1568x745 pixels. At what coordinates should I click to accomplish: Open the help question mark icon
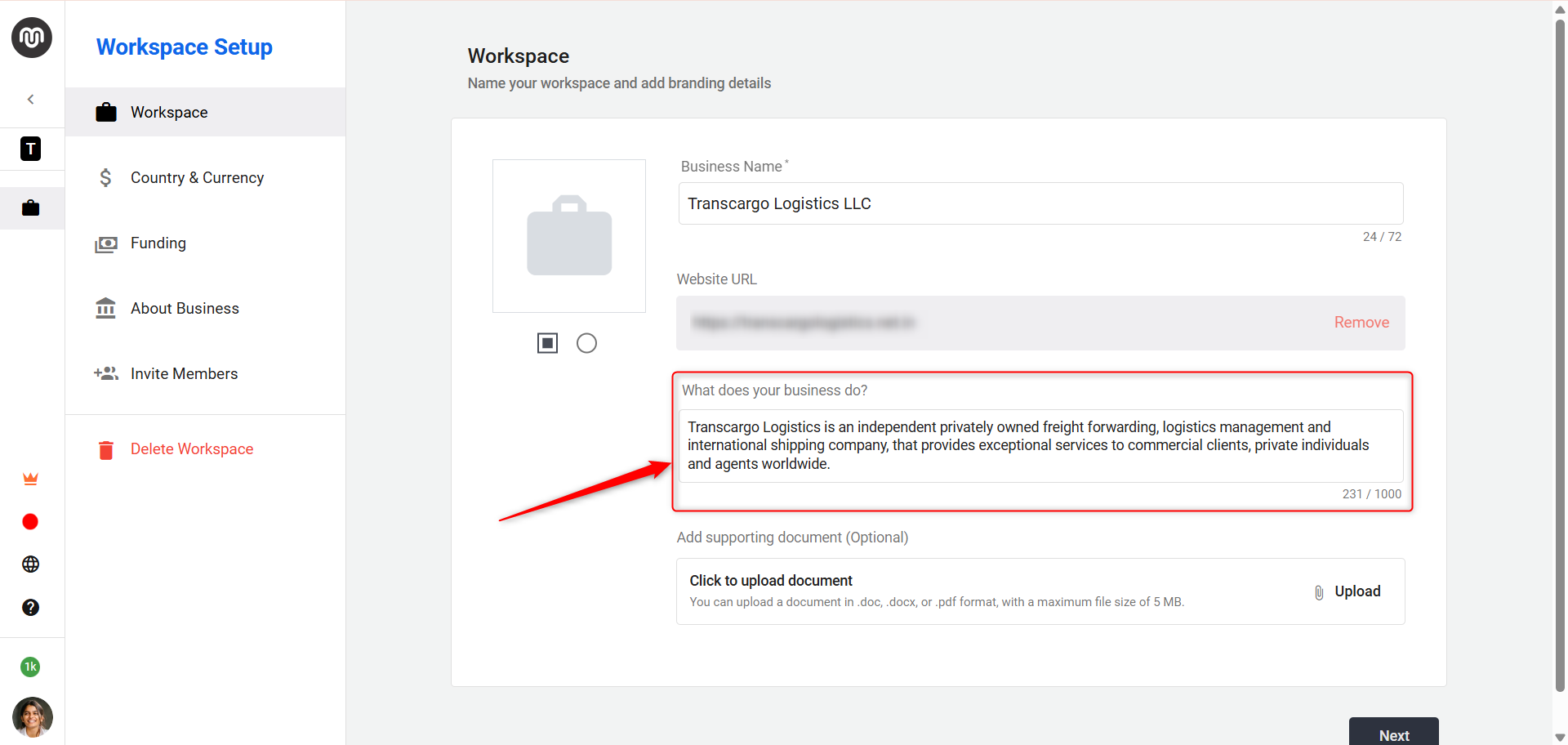31,607
